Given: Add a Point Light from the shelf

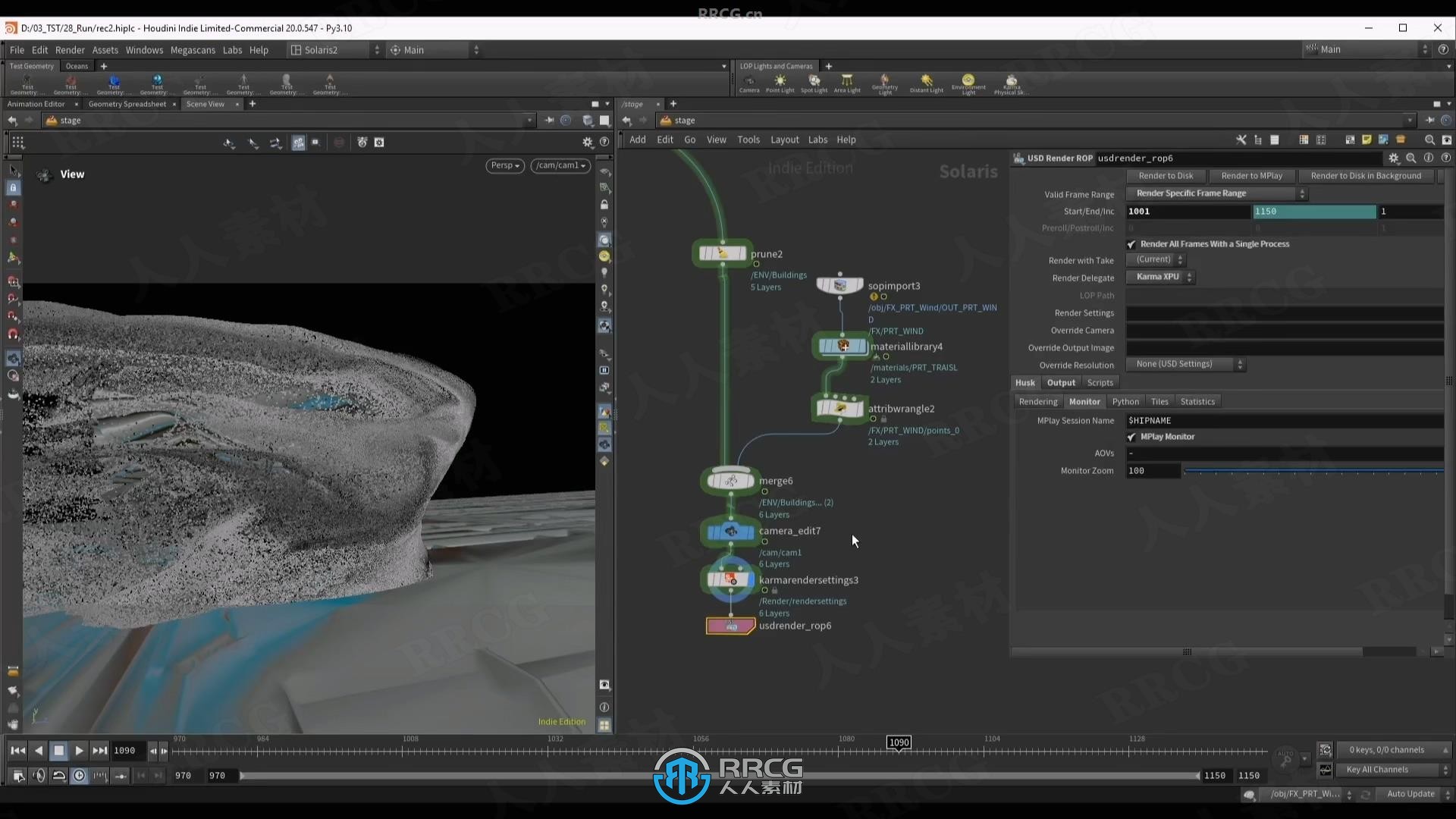Looking at the screenshot, I should tap(780, 83).
